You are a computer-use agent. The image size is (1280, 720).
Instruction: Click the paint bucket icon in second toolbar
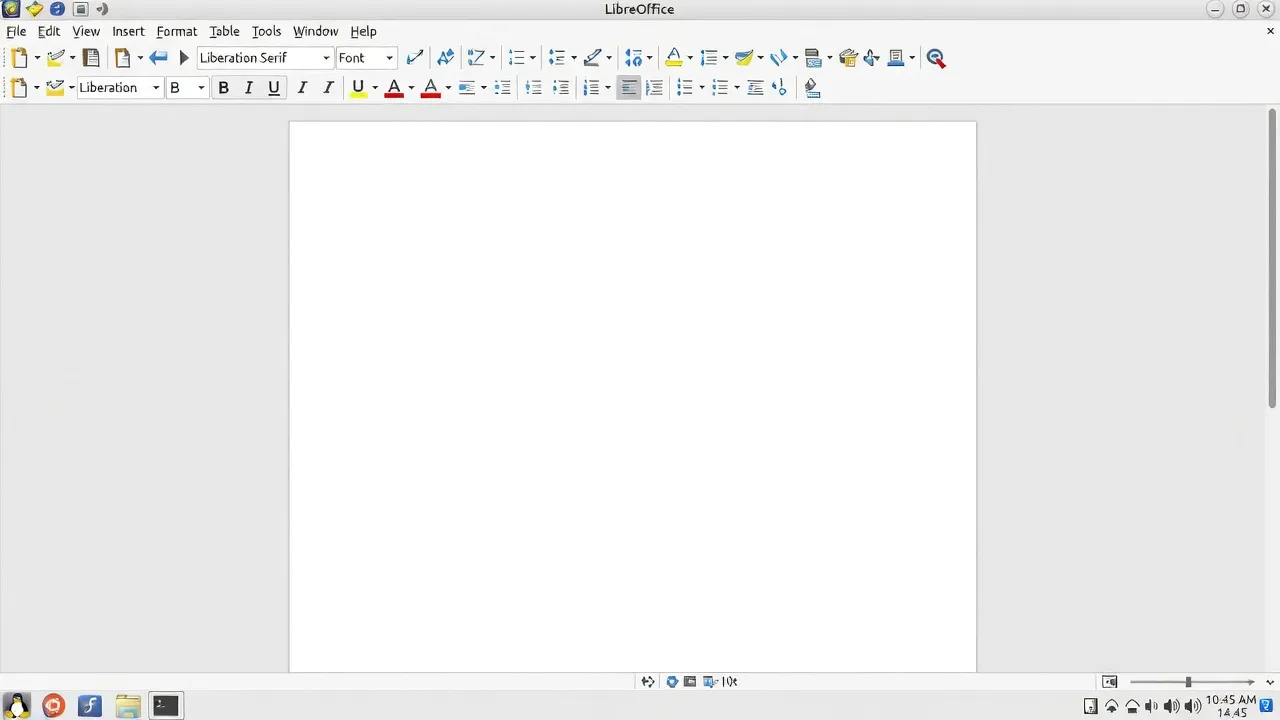(x=812, y=88)
